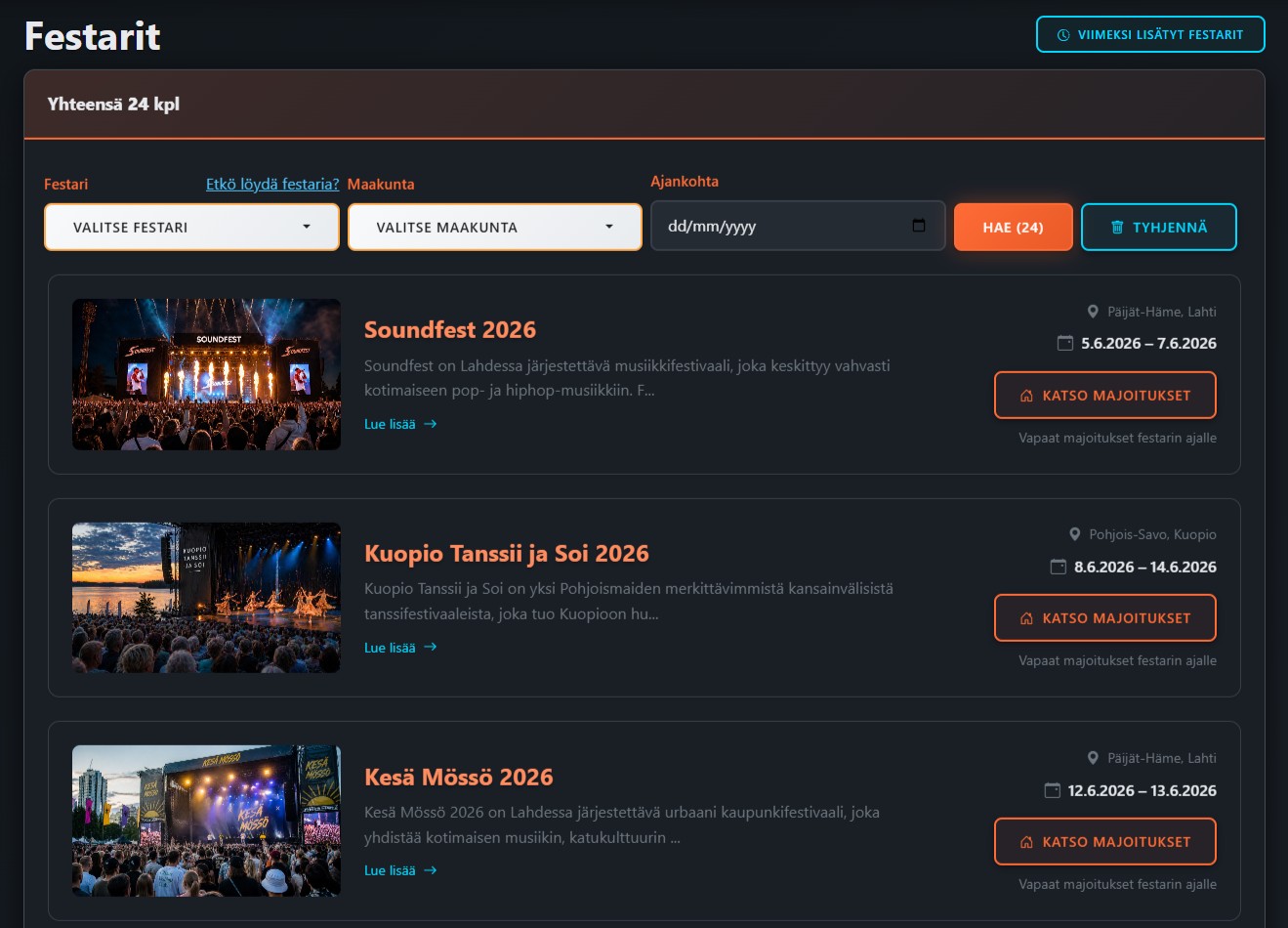Clear filters with the Tyhjennä button
1288x928 pixels.
[1159, 227]
